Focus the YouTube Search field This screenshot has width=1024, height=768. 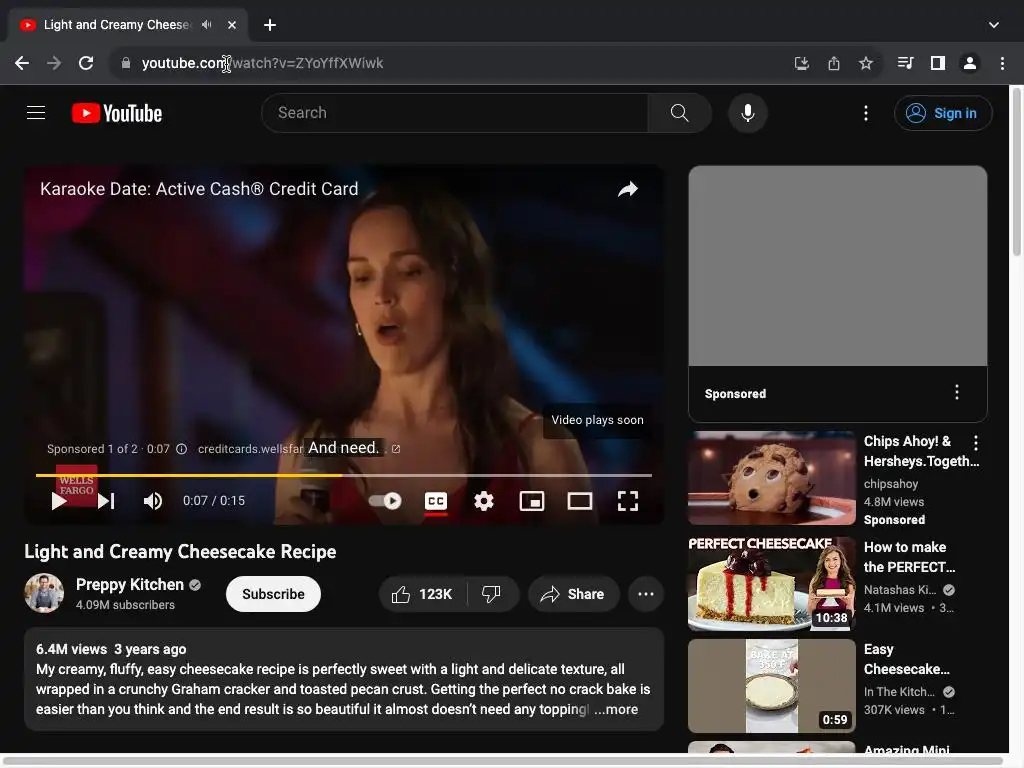(x=455, y=113)
